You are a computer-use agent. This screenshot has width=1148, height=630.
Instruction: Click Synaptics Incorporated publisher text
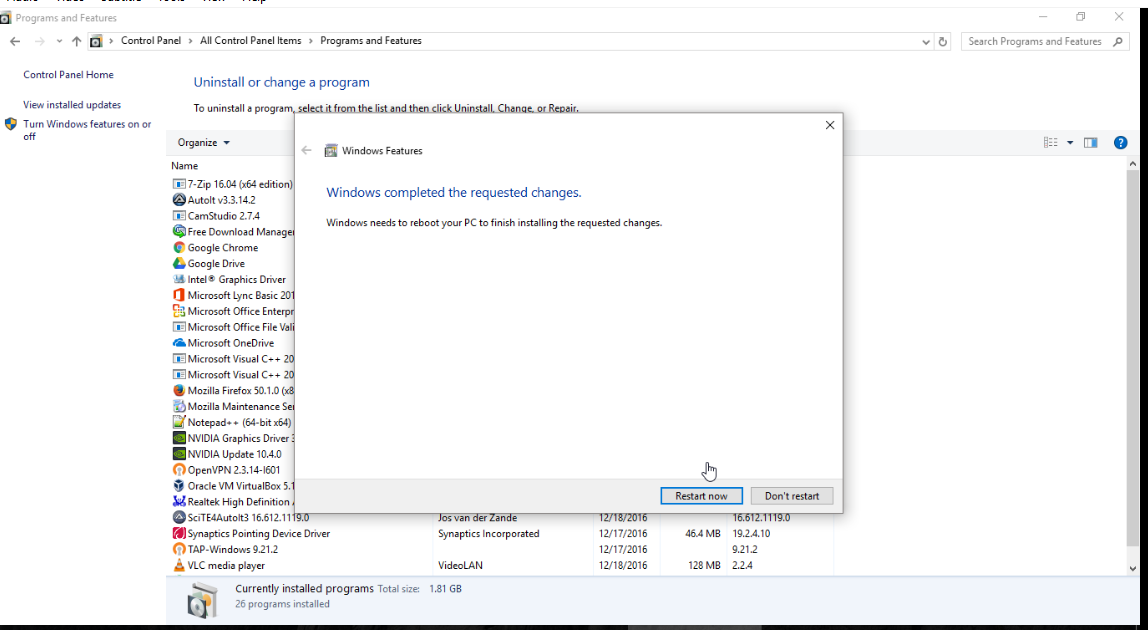[x=488, y=533]
